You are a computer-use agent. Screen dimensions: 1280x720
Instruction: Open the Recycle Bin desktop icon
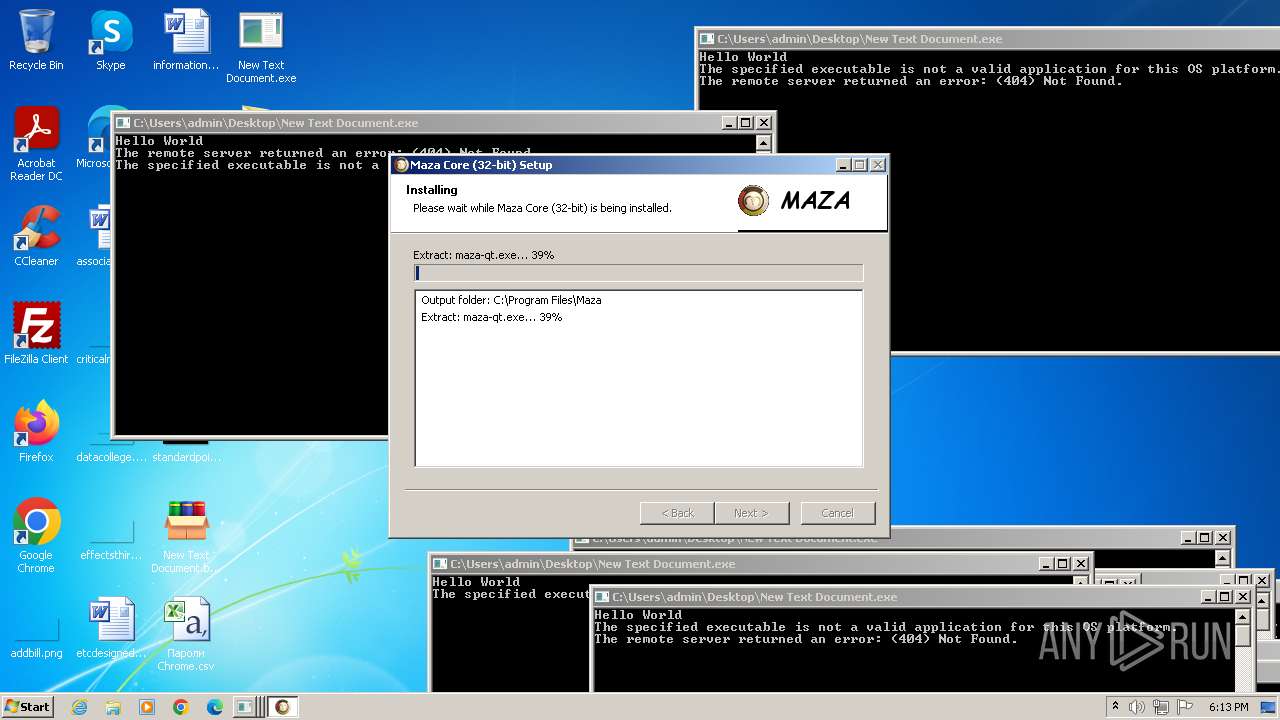36,40
